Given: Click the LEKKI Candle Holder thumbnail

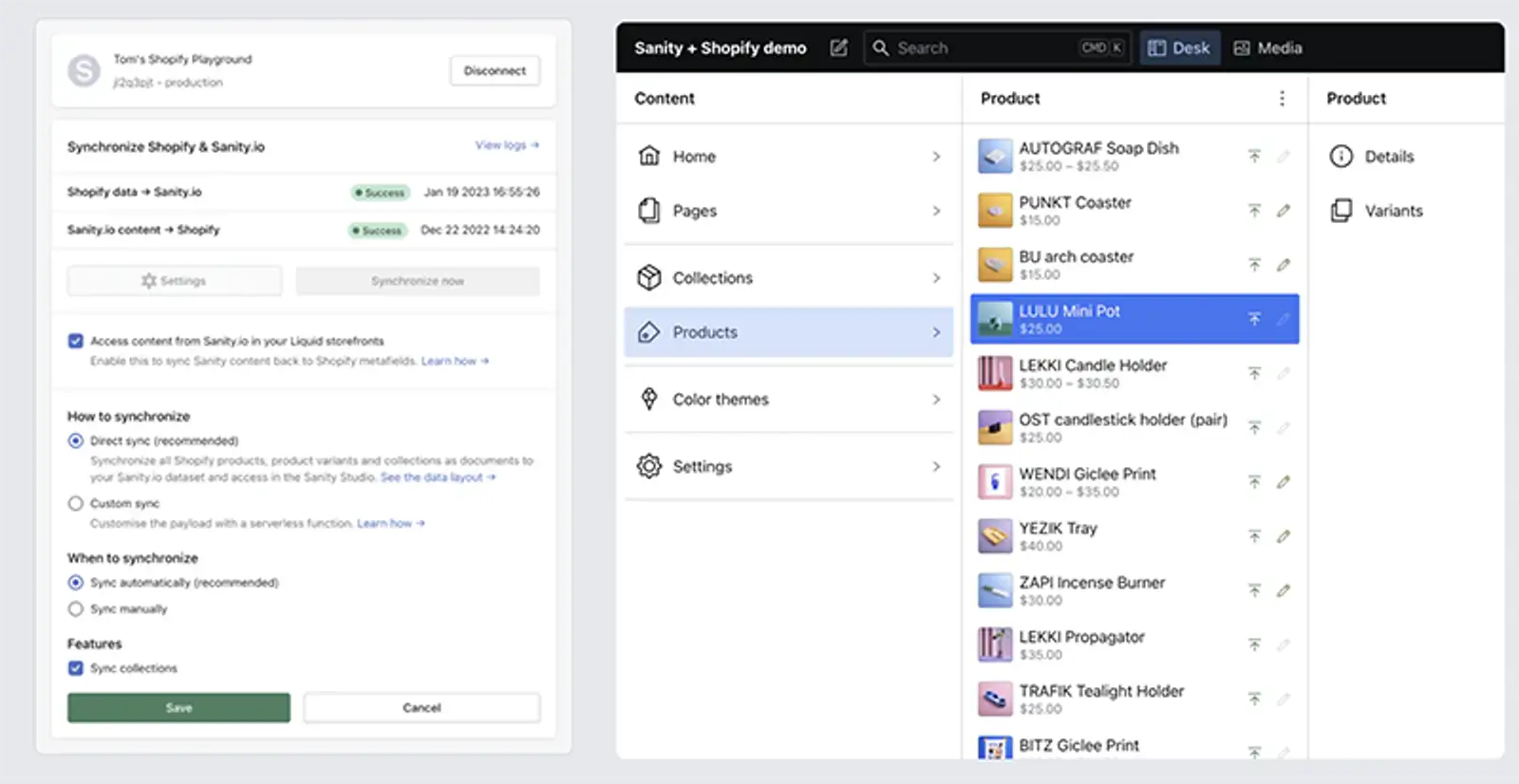Looking at the screenshot, I should [995, 373].
